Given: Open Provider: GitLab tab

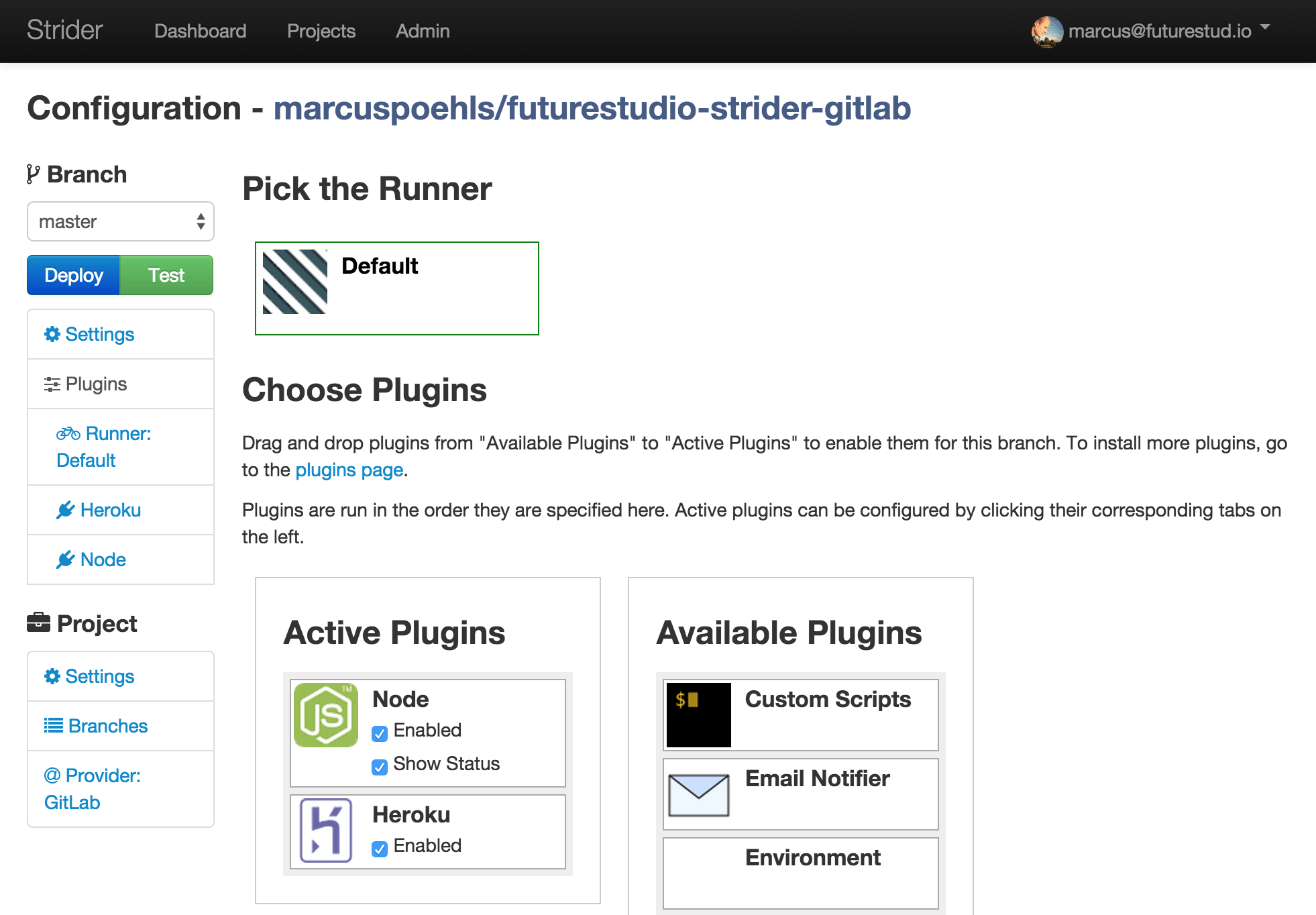Looking at the screenshot, I should [121, 789].
